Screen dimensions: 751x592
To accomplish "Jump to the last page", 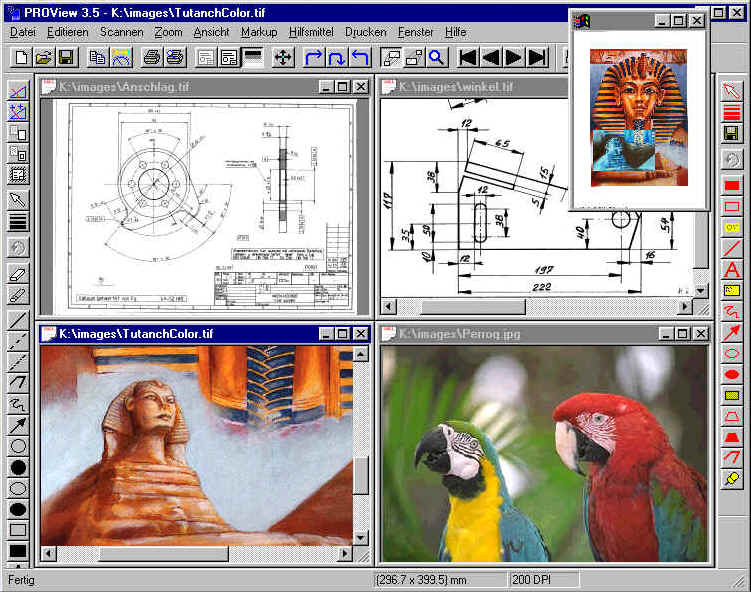I will [536, 57].
